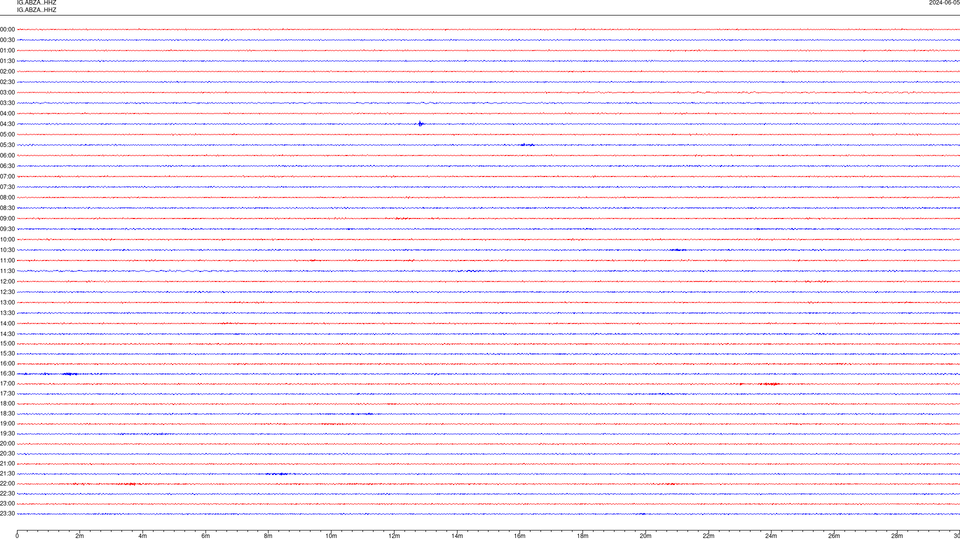Click the 4m tick label on time axis

pos(143,536)
